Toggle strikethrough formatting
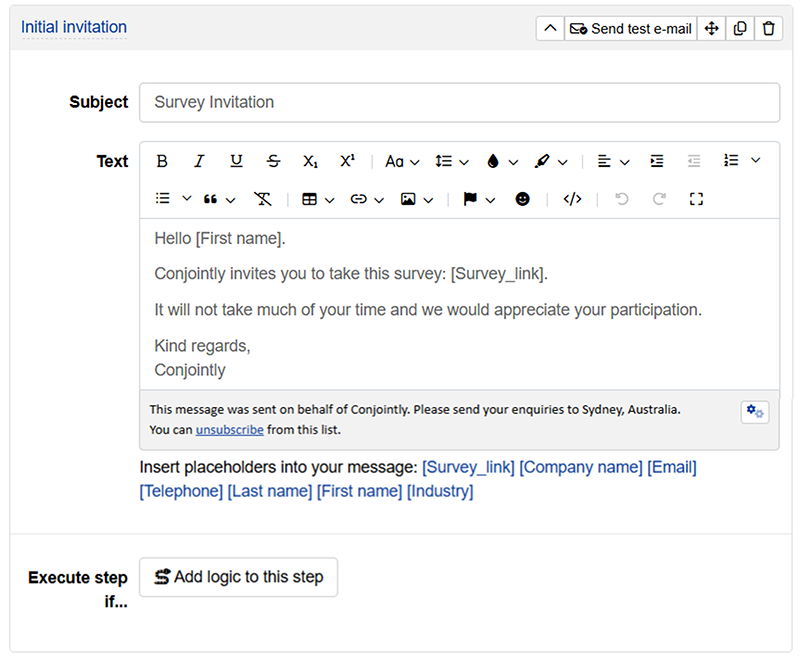The width and height of the screenshot is (800, 658). pyautogui.click(x=274, y=161)
